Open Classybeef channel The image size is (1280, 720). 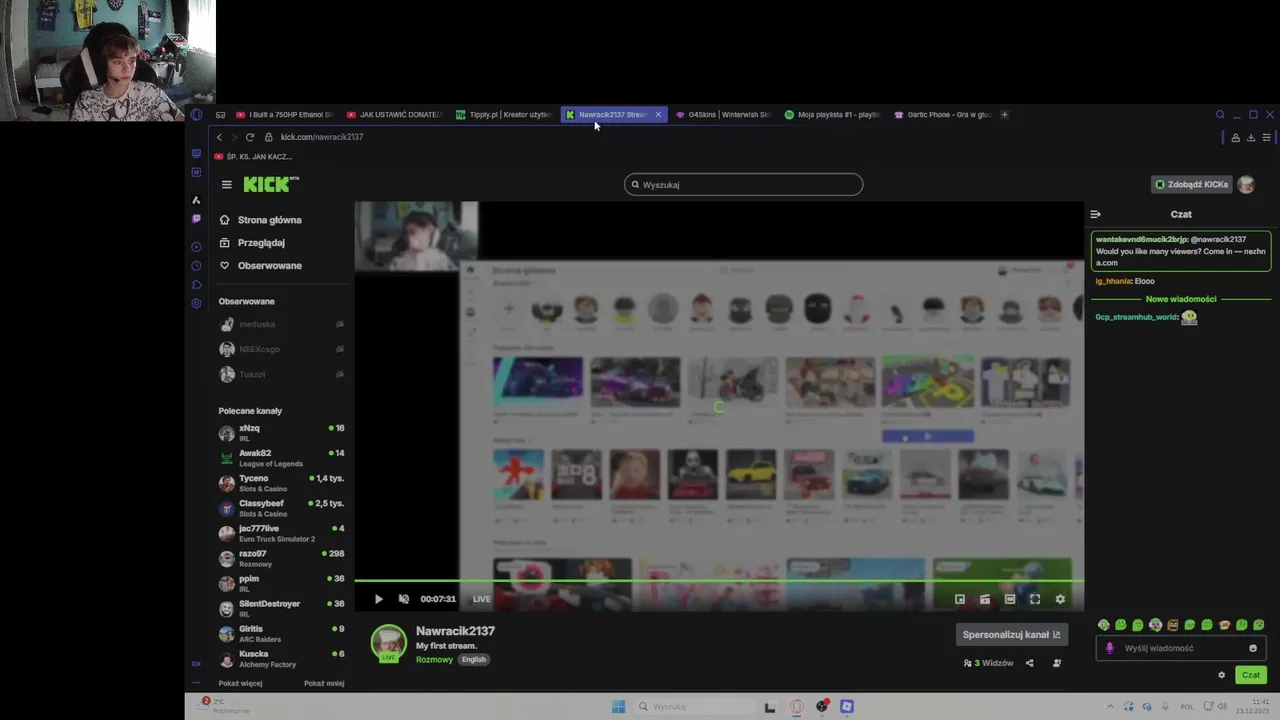282,508
